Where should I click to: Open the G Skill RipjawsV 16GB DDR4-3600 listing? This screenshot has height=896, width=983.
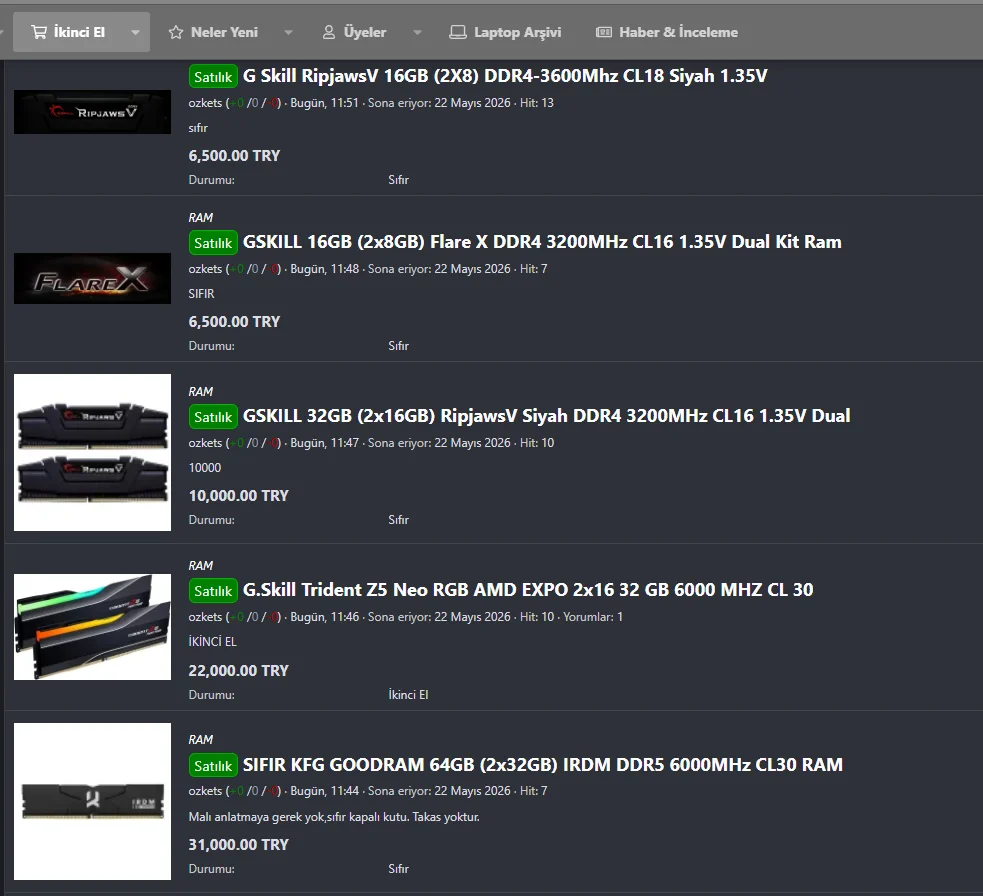[x=505, y=76]
